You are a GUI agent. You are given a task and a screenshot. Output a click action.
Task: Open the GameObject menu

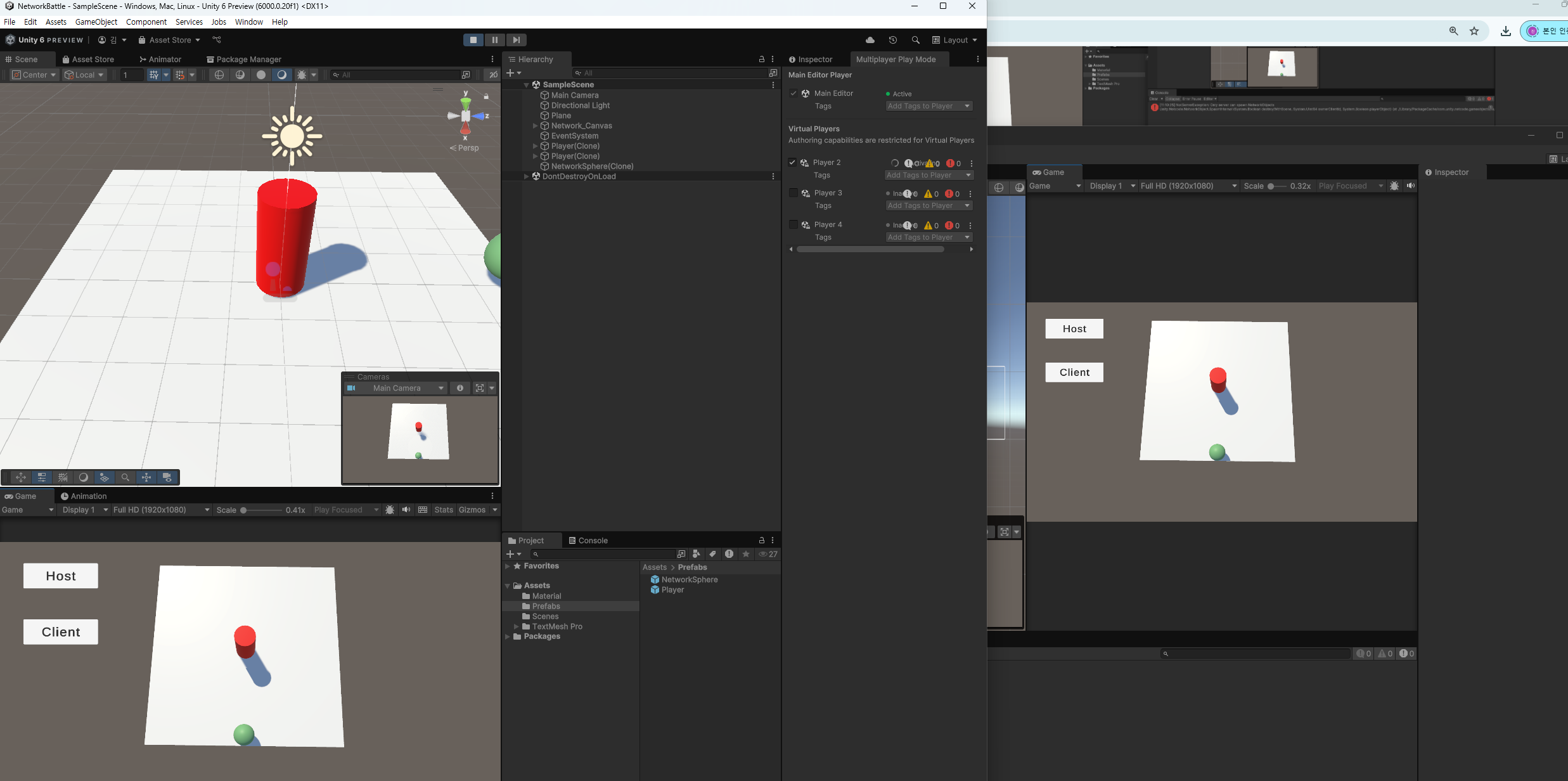pyautogui.click(x=96, y=22)
